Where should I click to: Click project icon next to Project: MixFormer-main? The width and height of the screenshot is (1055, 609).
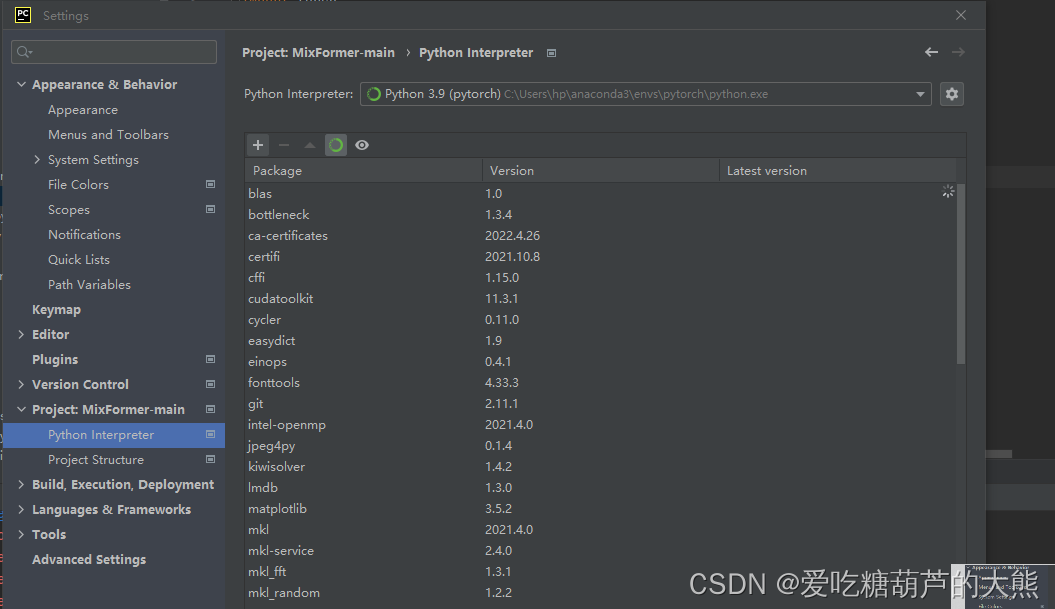pyautogui.click(x=211, y=409)
